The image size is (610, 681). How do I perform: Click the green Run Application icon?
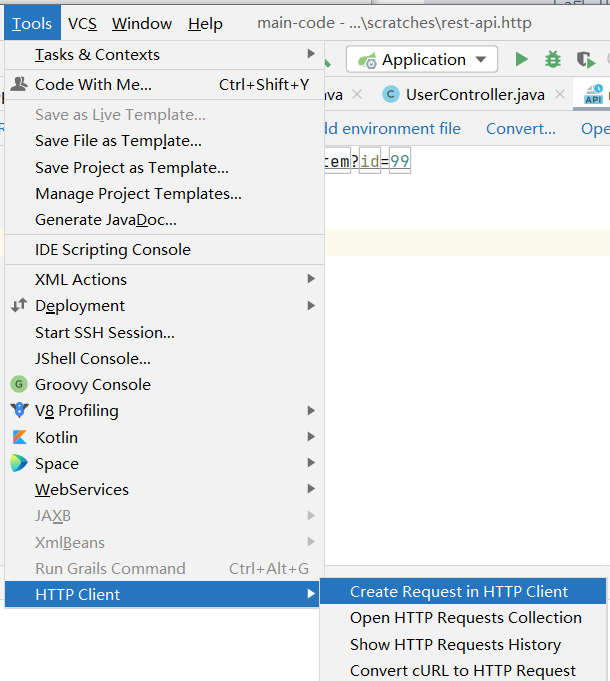521,59
